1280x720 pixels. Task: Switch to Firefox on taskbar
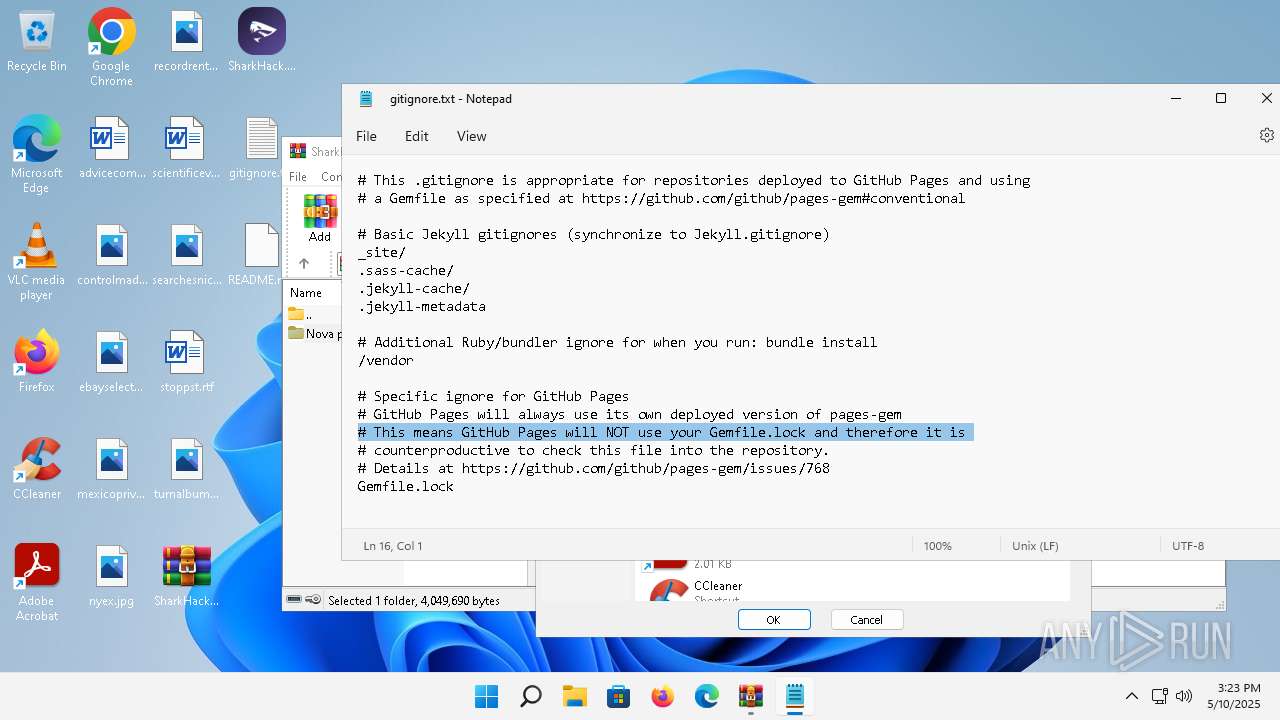663,696
